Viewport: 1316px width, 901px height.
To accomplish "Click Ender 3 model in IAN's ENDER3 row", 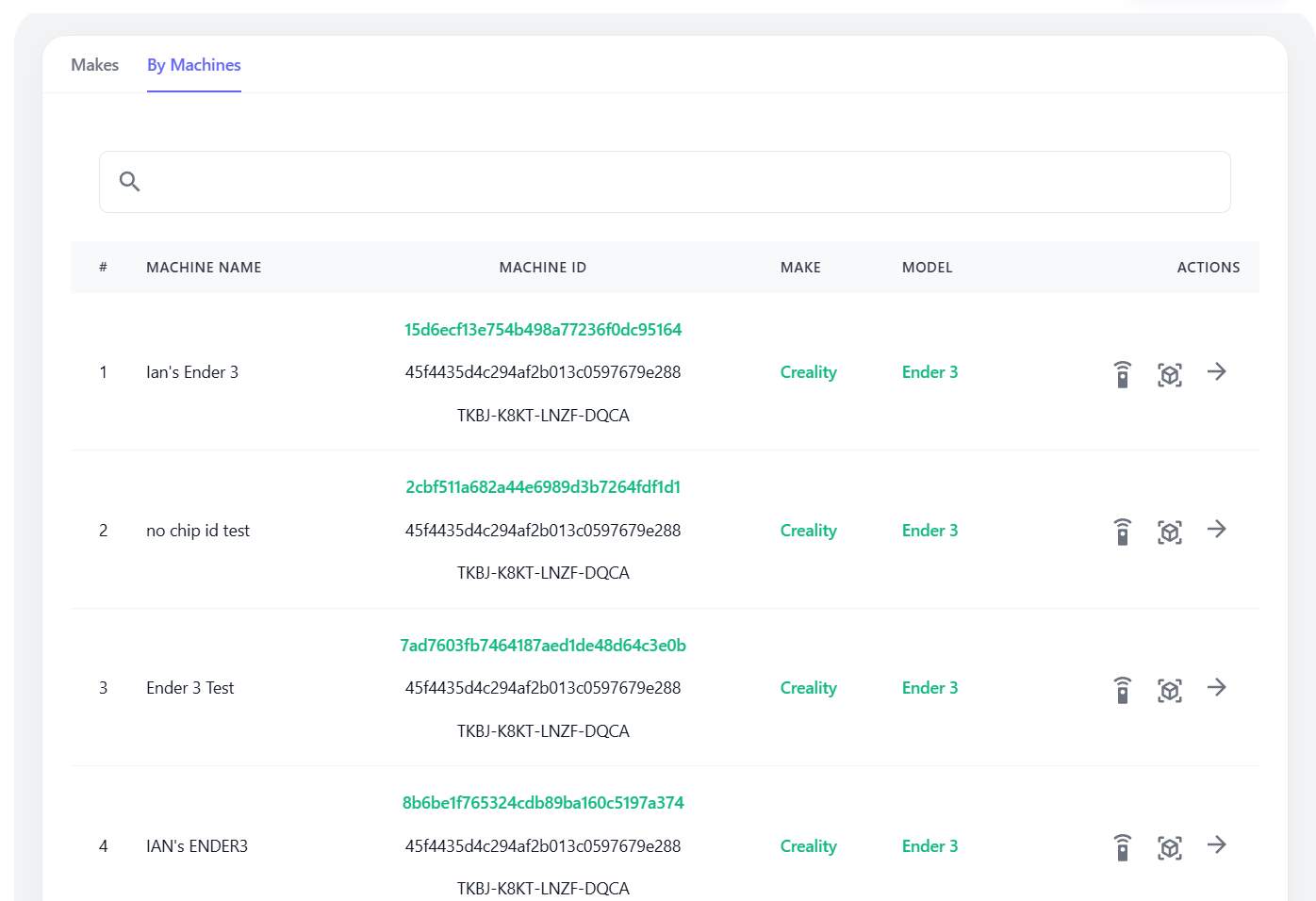I will point(930,846).
